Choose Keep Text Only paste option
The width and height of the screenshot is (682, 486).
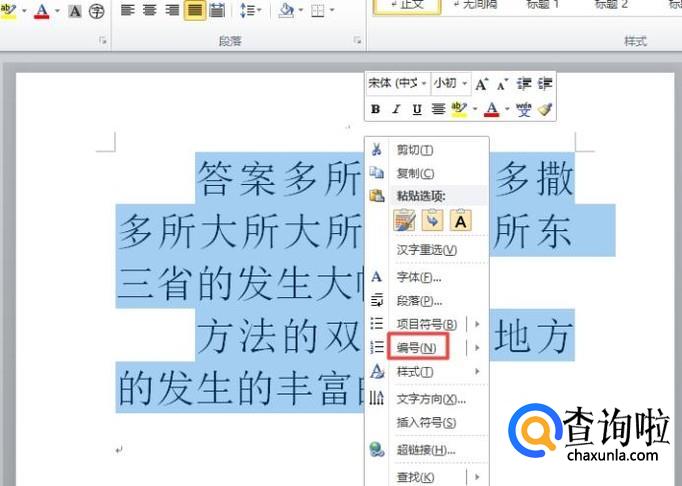(x=460, y=220)
